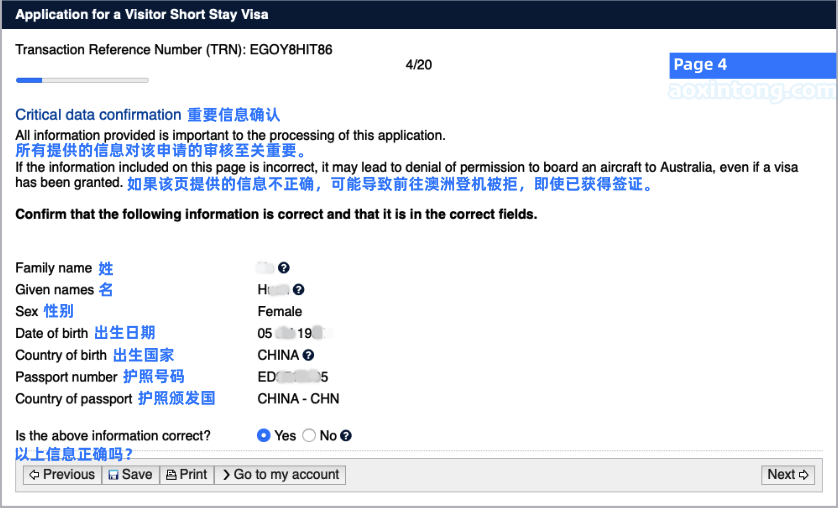Open help icon next to Given names
The width and height of the screenshot is (838, 508).
click(x=298, y=290)
